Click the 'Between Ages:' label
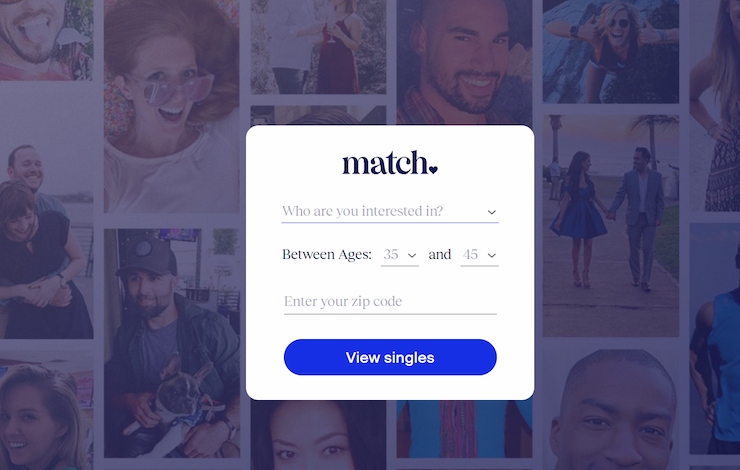 coord(327,255)
